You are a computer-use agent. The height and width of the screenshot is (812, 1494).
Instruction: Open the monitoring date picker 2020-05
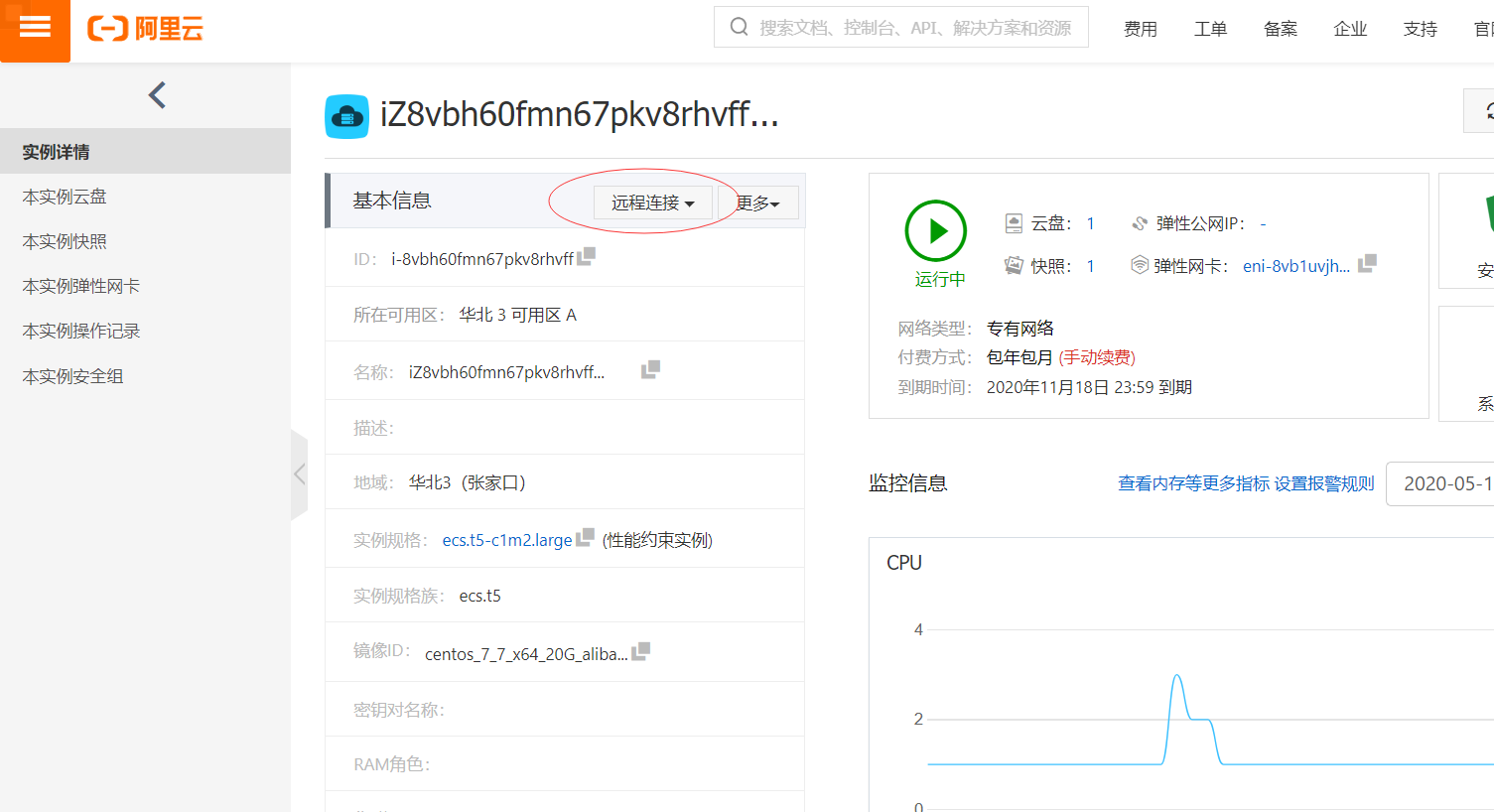pyautogui.click(x=1439, y=483)
